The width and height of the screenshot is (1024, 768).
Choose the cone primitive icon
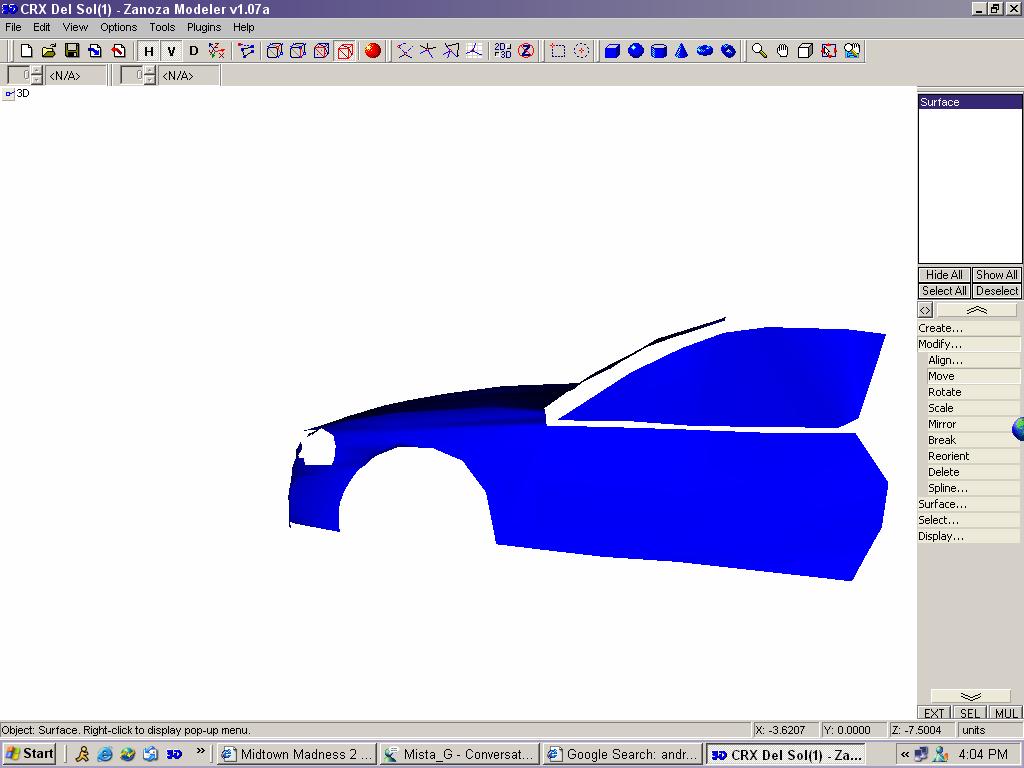pos(682,51)
